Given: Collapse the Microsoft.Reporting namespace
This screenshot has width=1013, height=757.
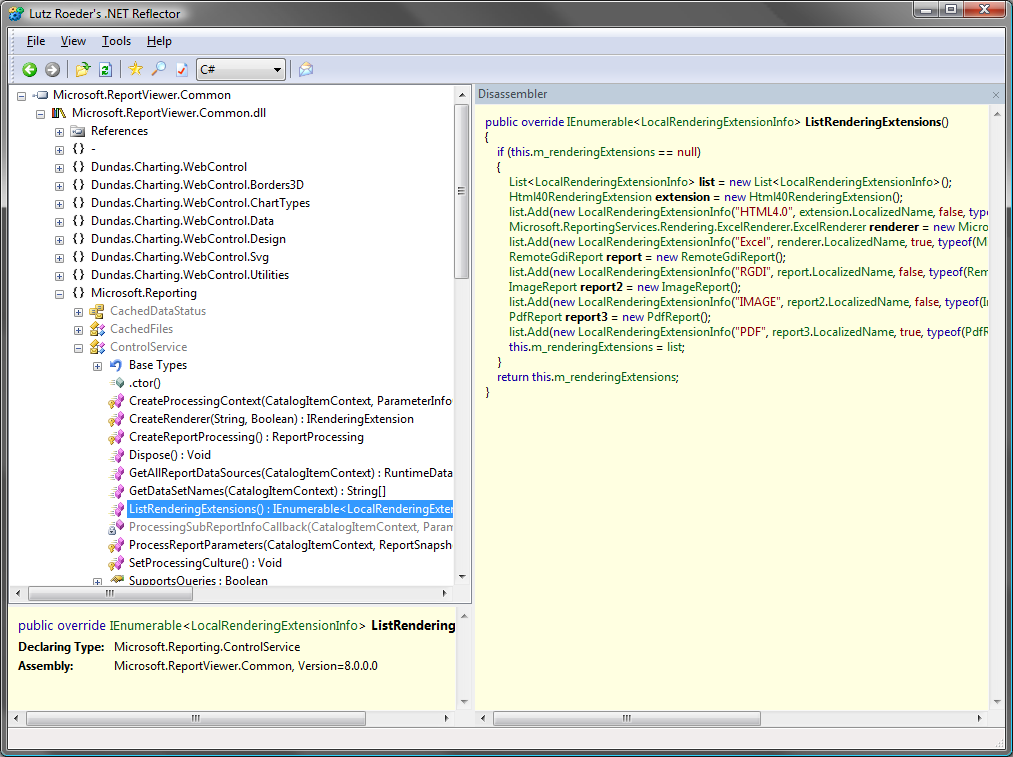Looking at the screenshot, I should click(x=59, y=294).
